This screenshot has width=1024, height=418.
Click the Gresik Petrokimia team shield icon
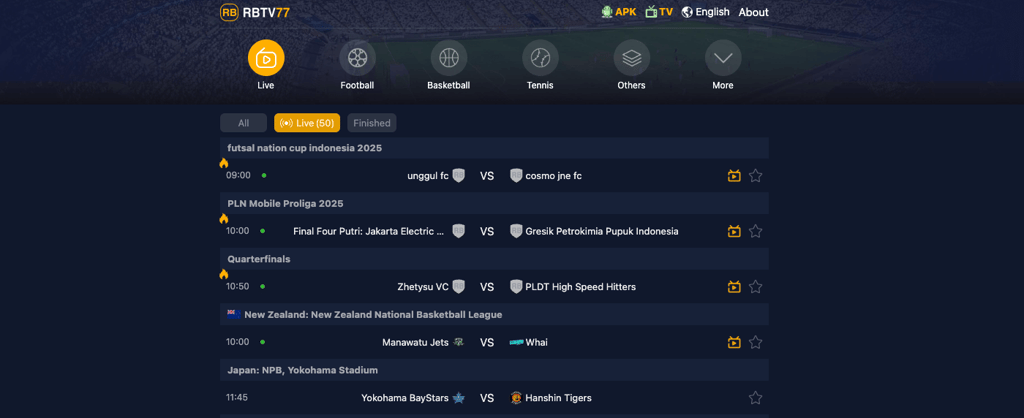(x=516, y=231)
